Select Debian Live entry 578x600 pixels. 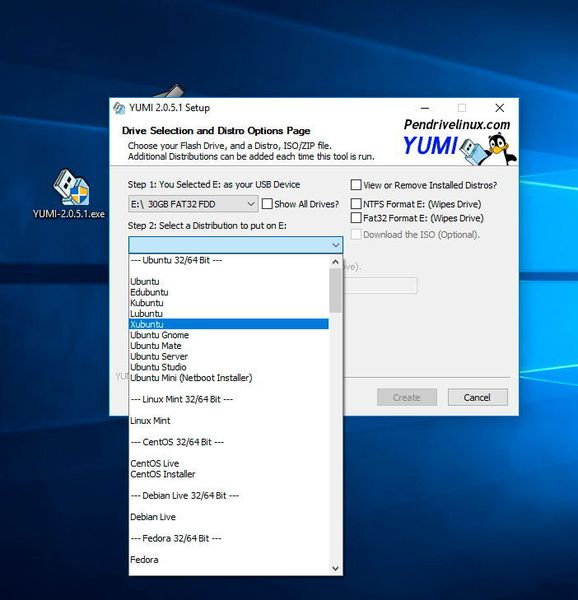click(x=229, y=517)
